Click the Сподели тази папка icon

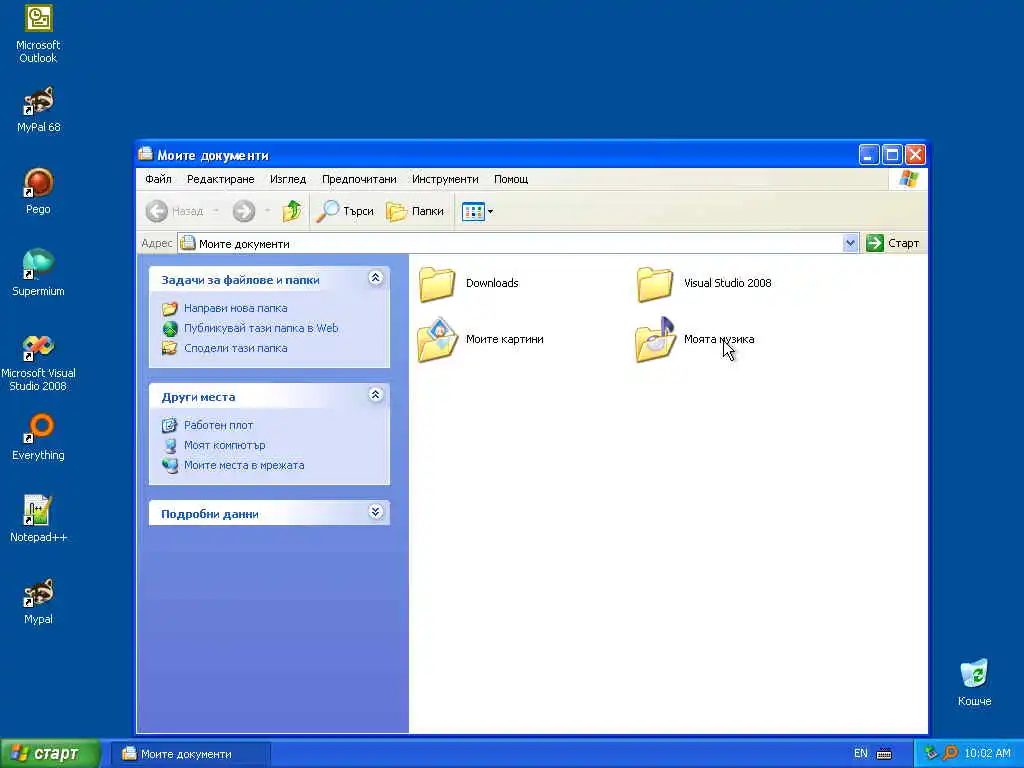coord(170,348)
